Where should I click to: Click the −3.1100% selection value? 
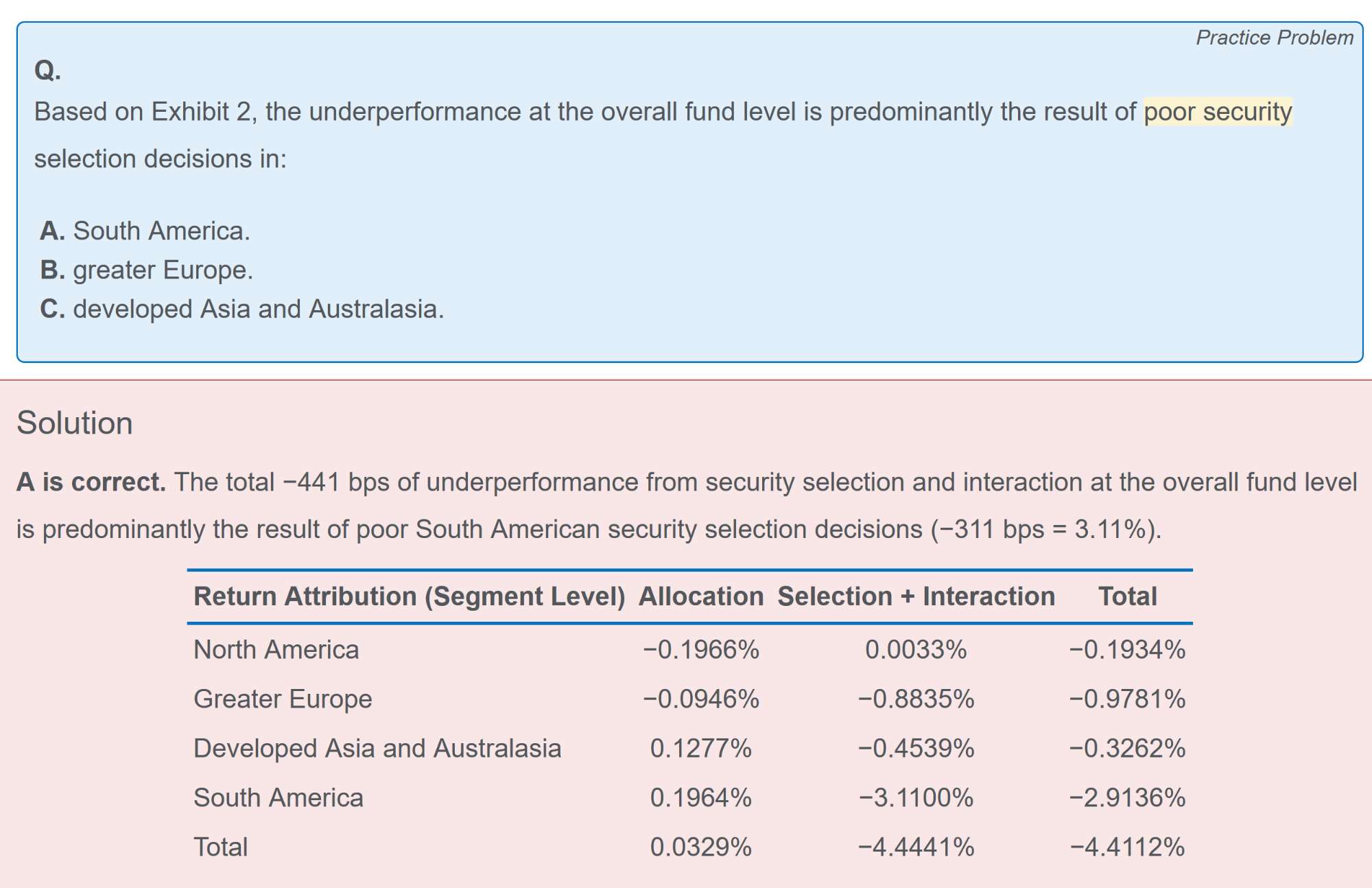pyautogui.click(x=916, y=798)
